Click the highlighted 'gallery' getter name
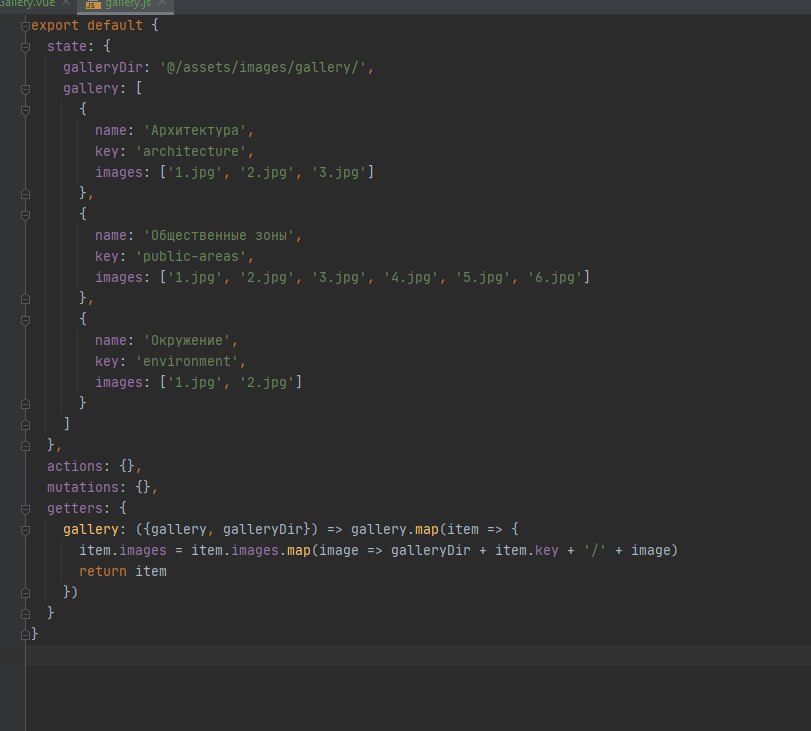The image size is (811, 731). (91, 529)
